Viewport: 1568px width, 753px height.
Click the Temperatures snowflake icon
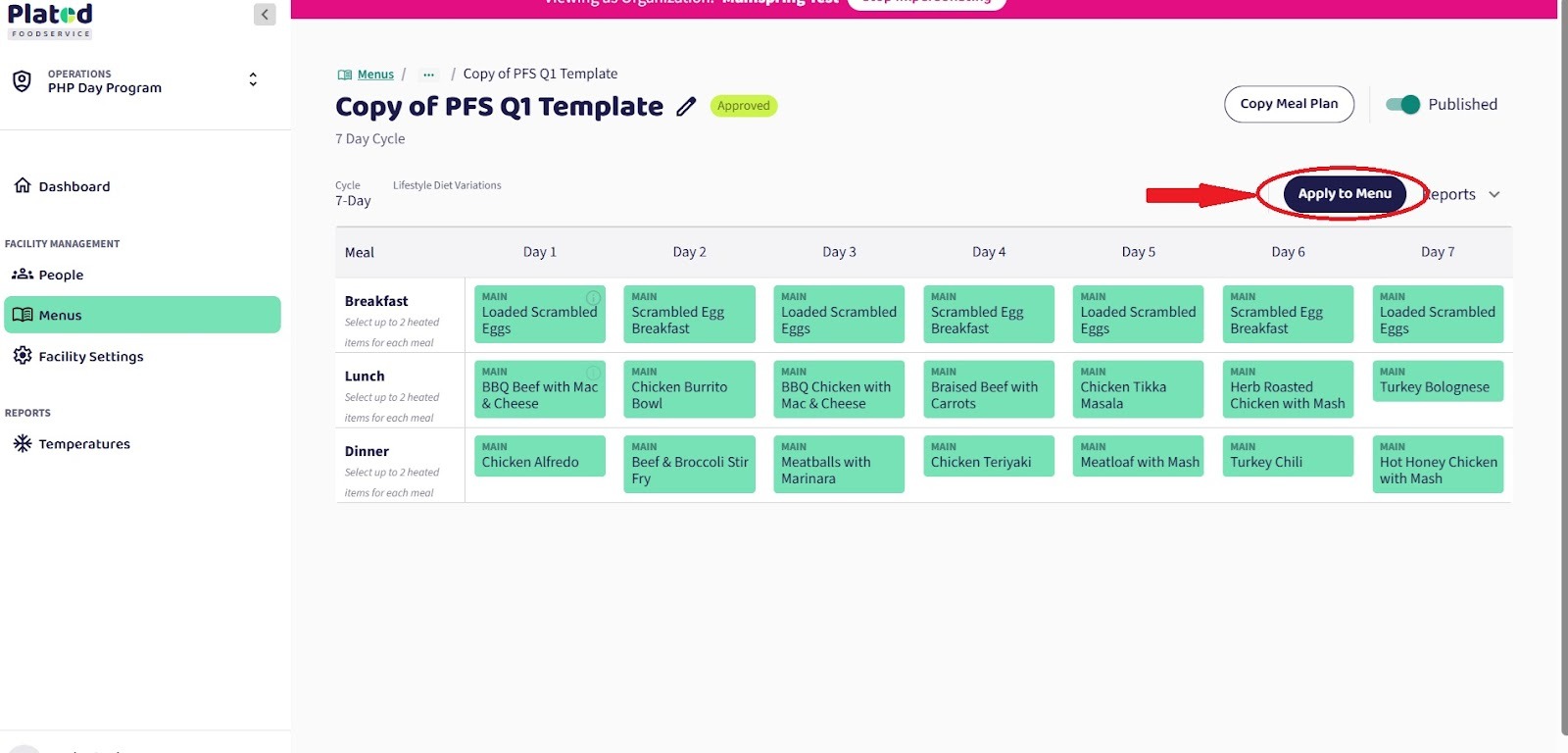click(x=23, y=443)
